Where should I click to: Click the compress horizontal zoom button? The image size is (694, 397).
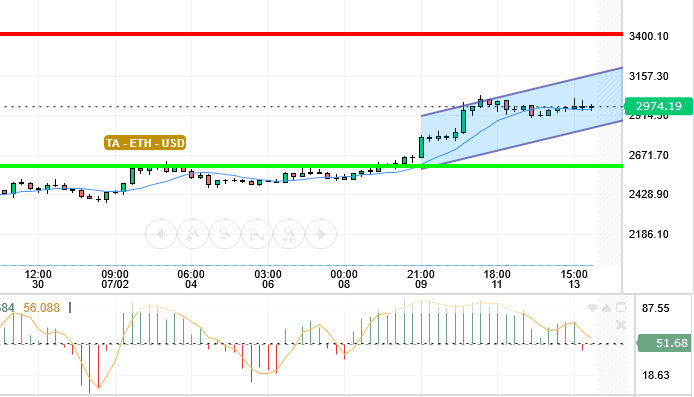point(289,234)
